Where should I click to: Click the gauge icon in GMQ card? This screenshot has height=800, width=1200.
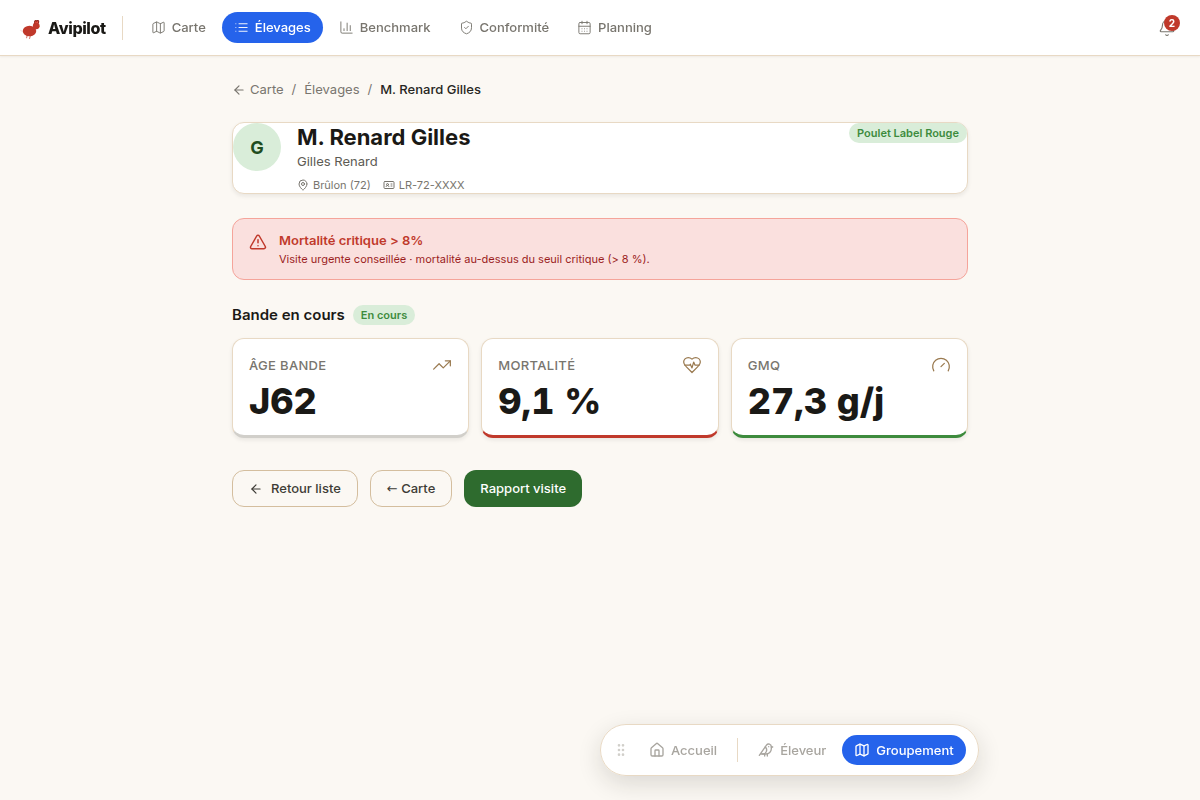(x=941, y=365)
